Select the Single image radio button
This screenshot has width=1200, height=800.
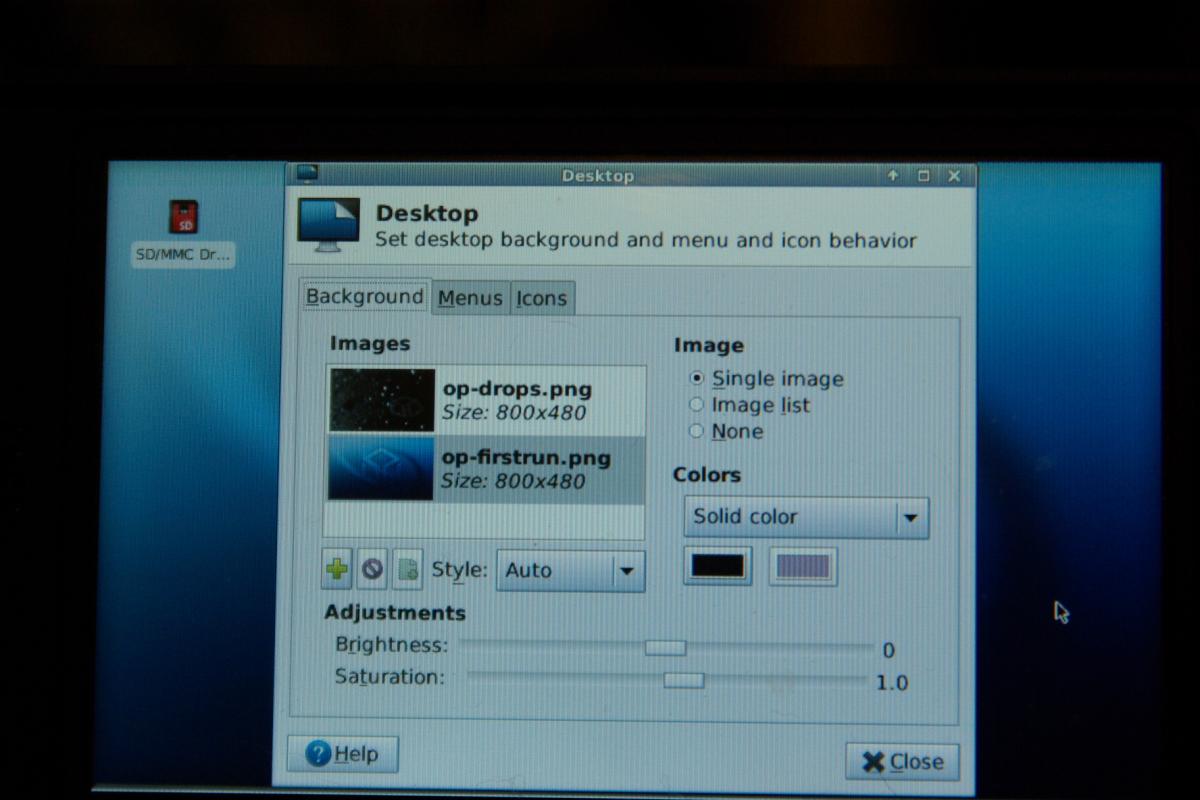point(697,378)
